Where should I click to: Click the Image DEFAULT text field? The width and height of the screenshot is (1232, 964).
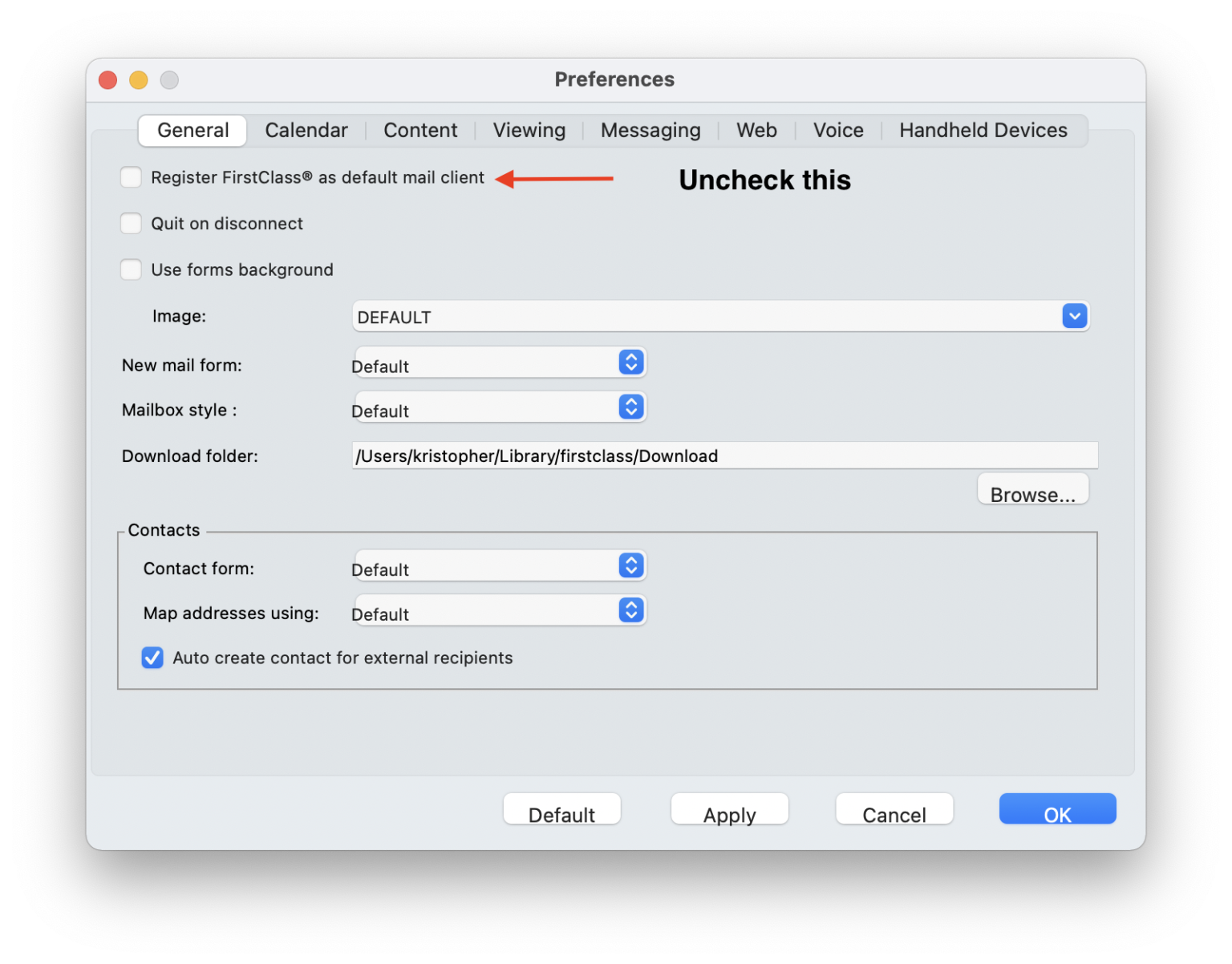coord(706,317)
